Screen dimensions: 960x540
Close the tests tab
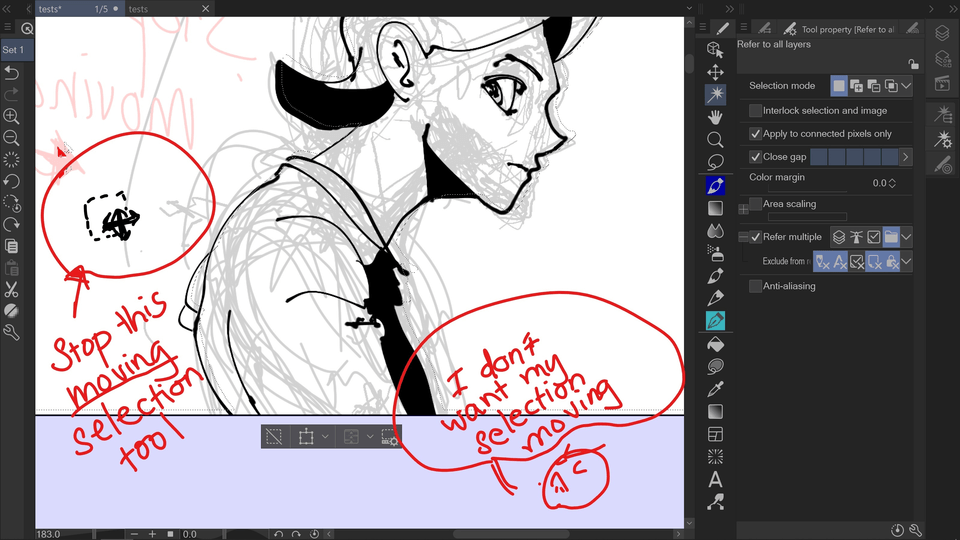206,9
